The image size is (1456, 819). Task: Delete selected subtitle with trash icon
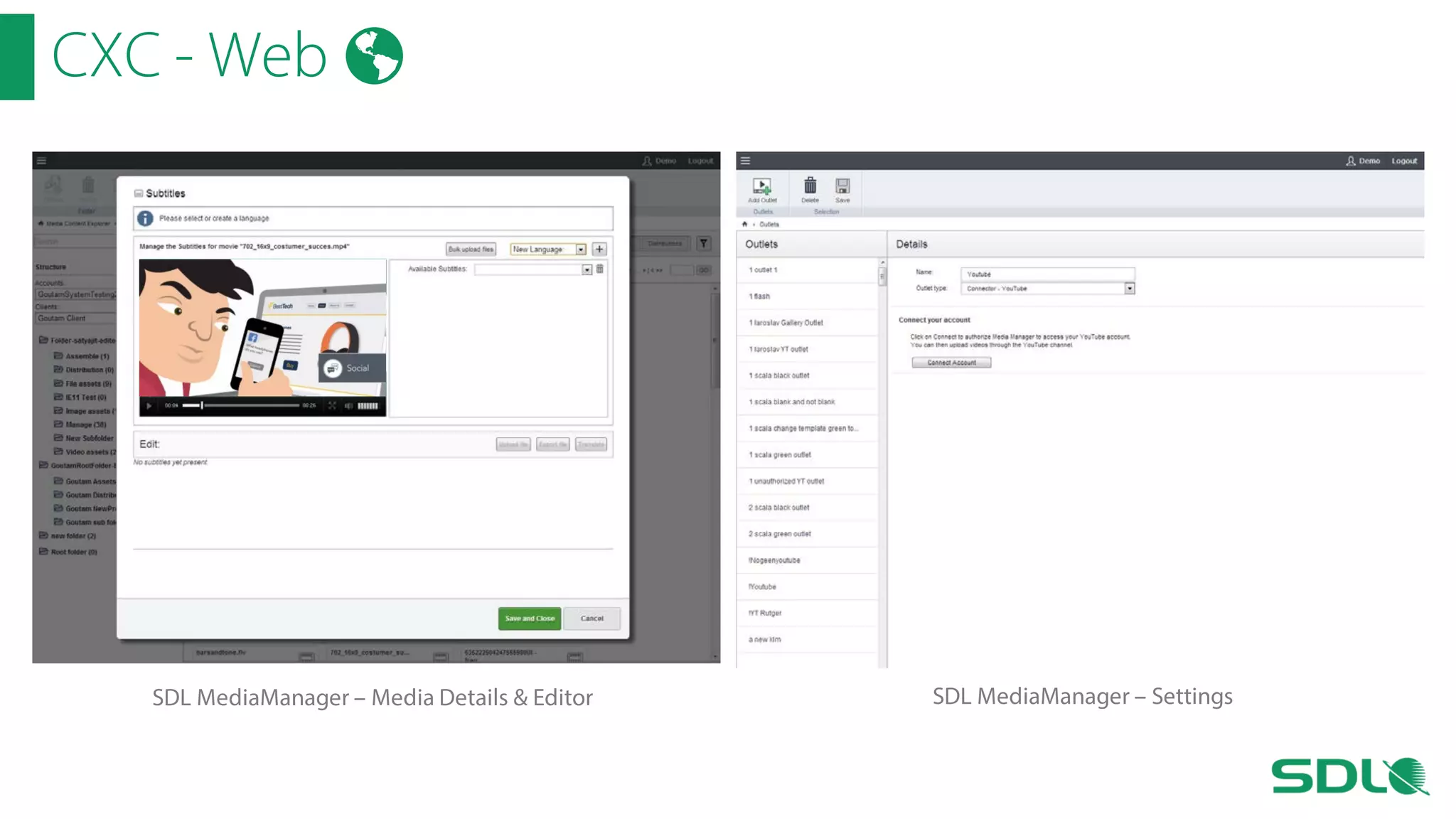point(599,269)
